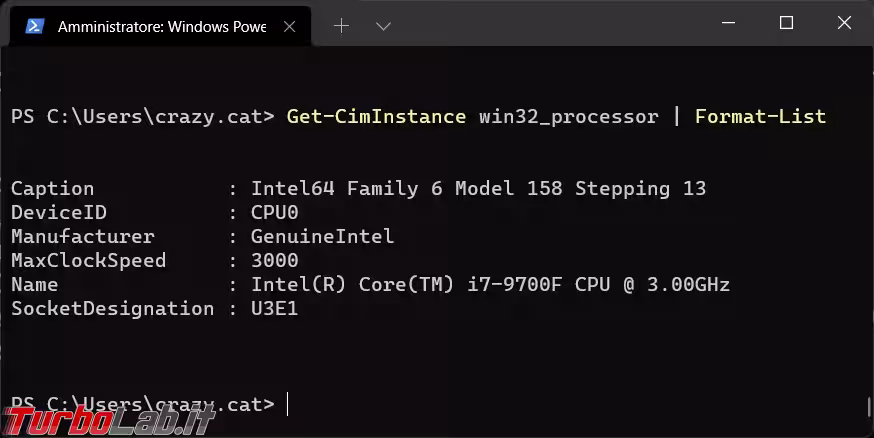Screen dimensions: 874x438
Task: Select the Amministratore: Windows PowerShell tab title
Action: coord(162,26)
